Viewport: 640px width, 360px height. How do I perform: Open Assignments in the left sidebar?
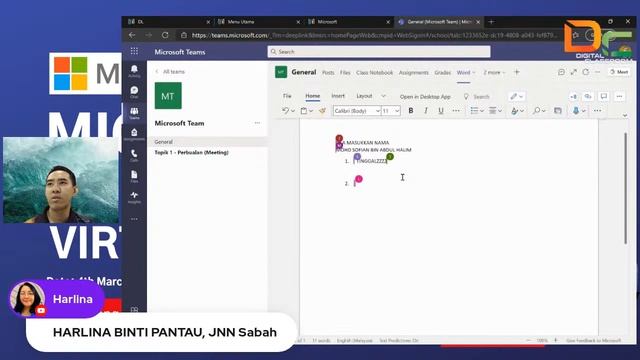134,134
